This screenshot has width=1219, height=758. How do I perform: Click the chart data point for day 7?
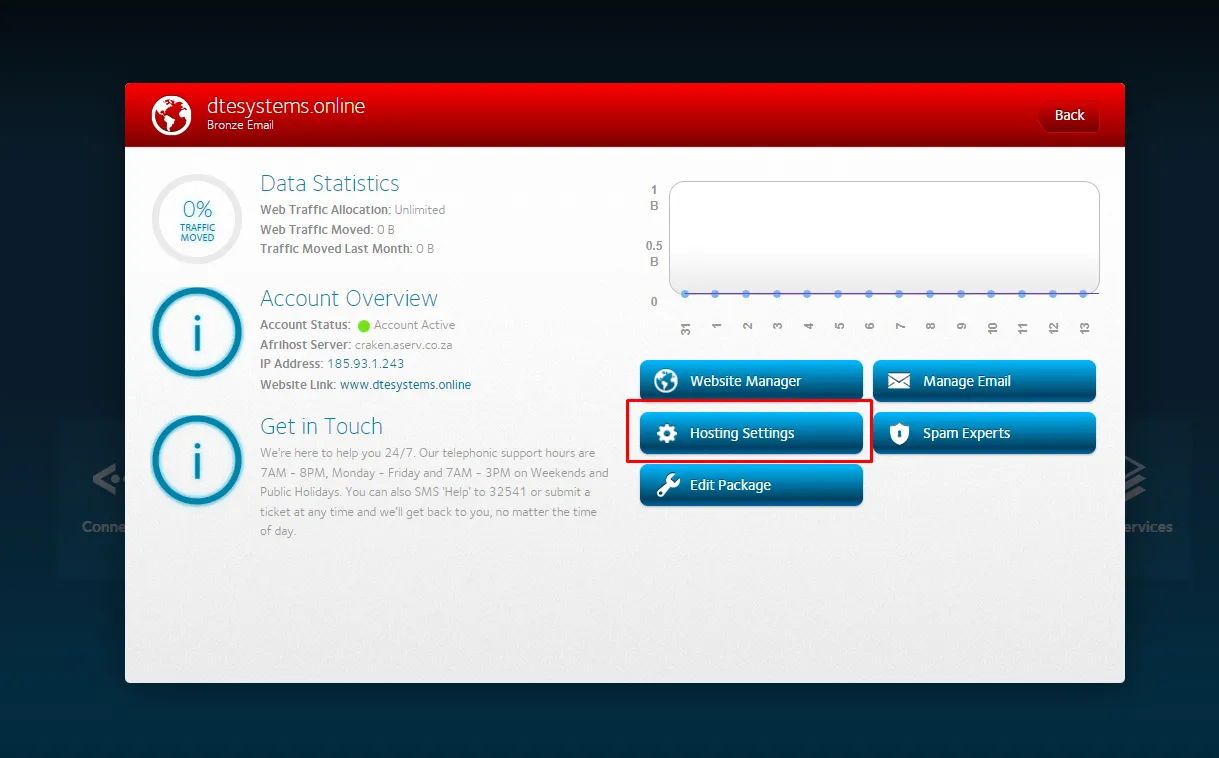pyautogui.click(x=899, y=293)
